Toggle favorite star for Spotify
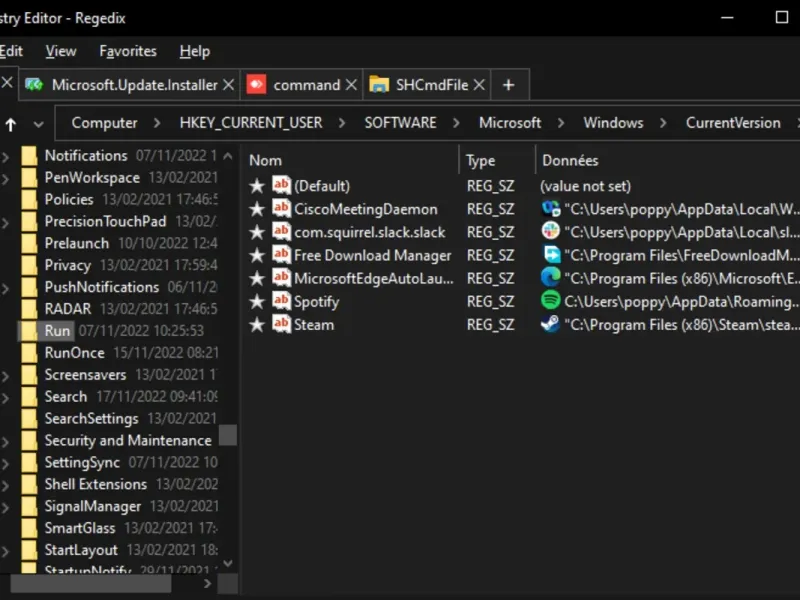800x600 pixels. (x=257, y=301)
